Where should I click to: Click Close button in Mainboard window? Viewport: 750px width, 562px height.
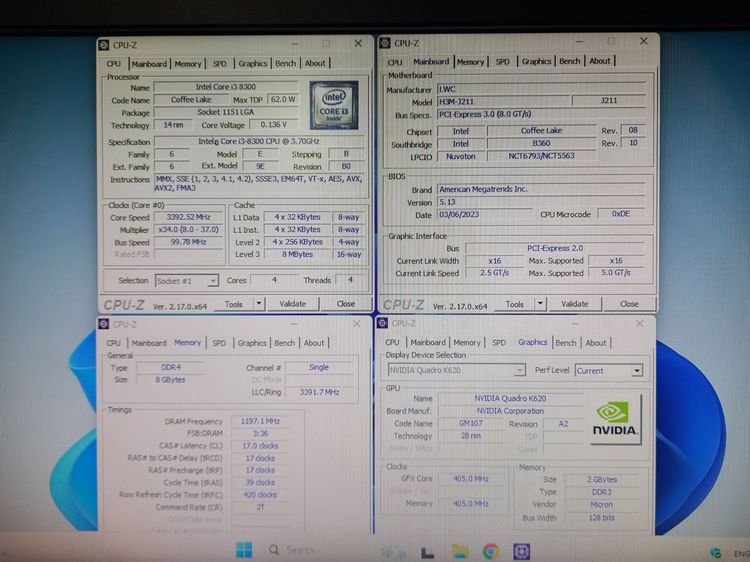coord(629,304)
